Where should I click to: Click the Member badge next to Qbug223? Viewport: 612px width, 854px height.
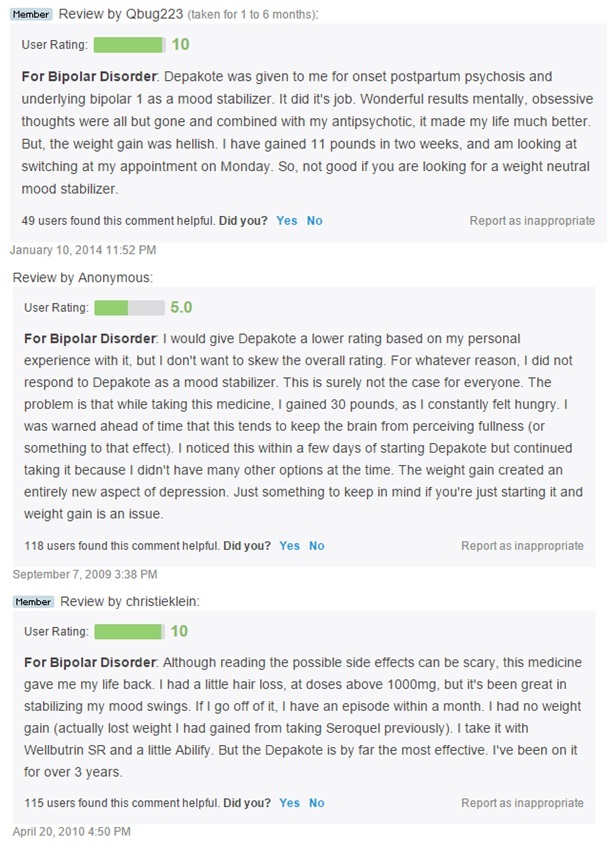coord(31,14)
